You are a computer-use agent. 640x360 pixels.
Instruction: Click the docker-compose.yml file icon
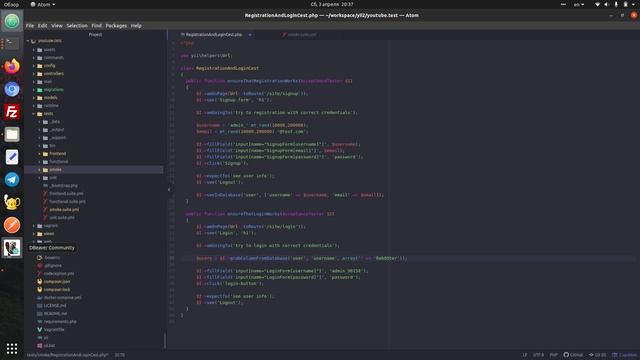[x=40, y=298]
